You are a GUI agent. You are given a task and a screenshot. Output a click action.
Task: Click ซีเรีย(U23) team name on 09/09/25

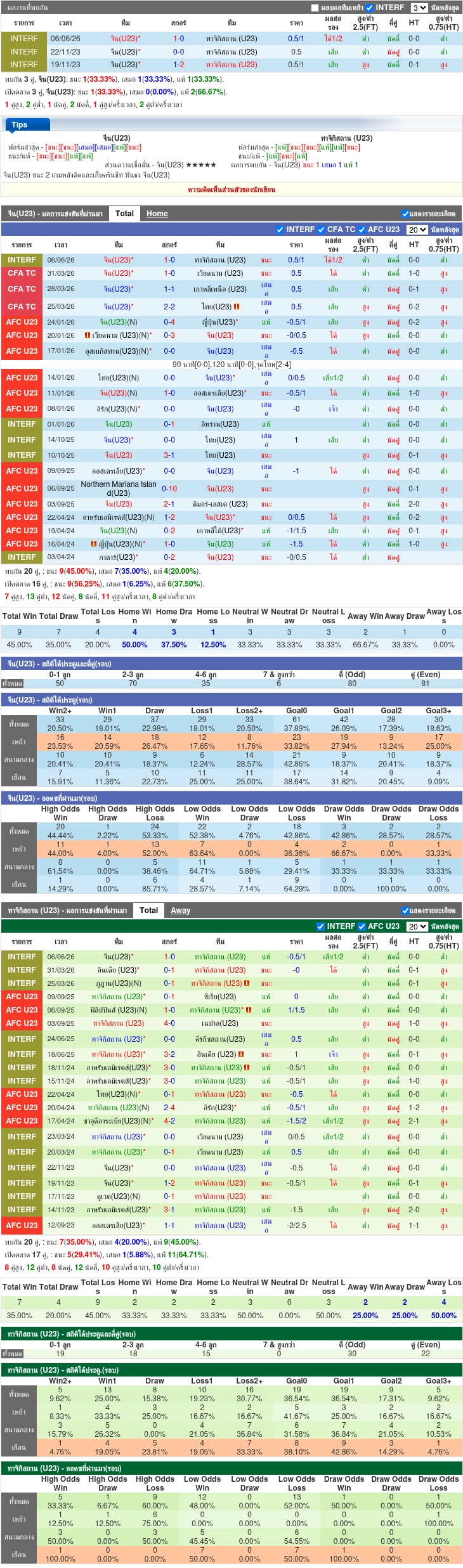coord(220,997)
